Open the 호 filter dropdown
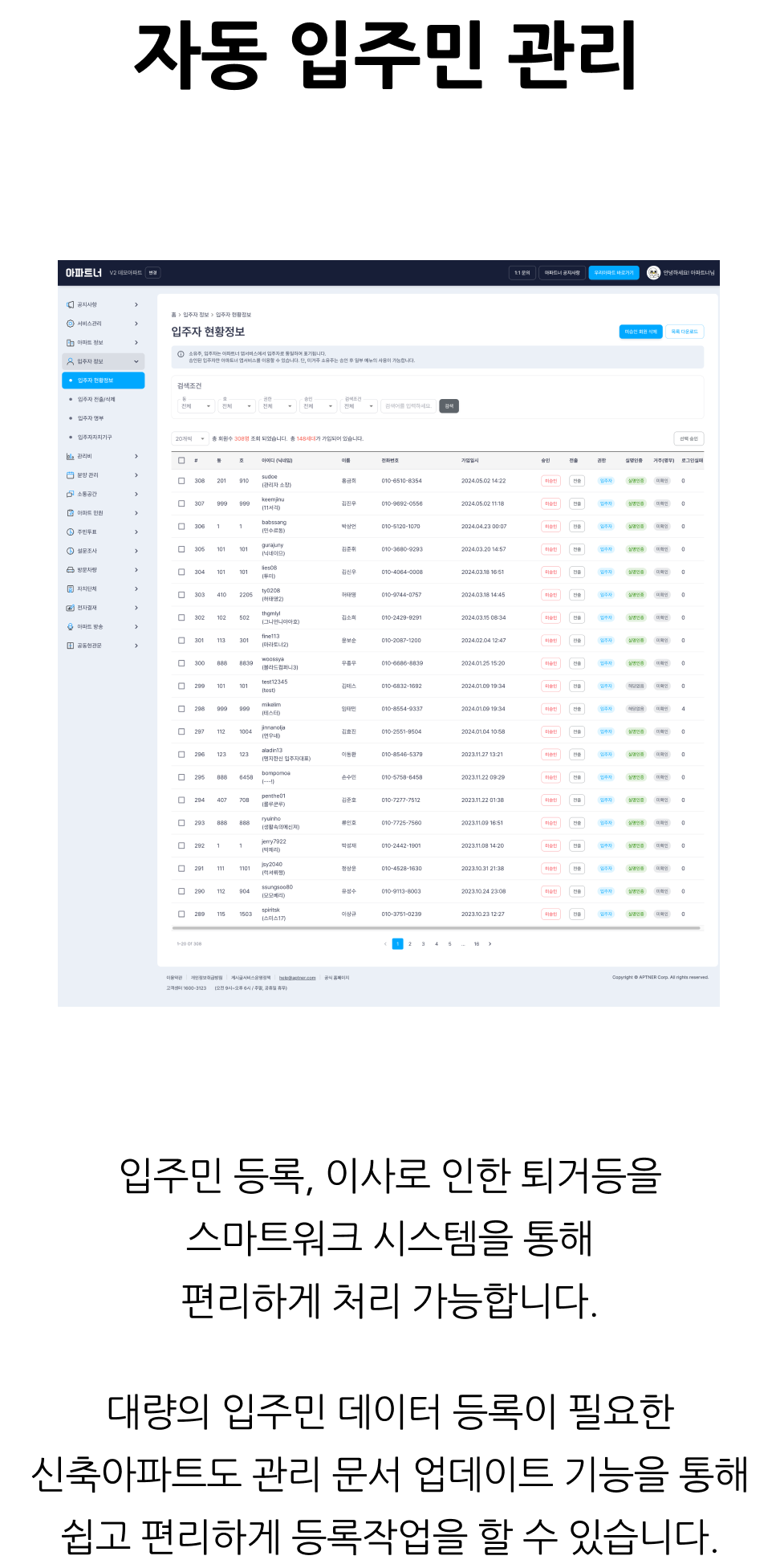The image size is (780, 1568). click(237, 406)
